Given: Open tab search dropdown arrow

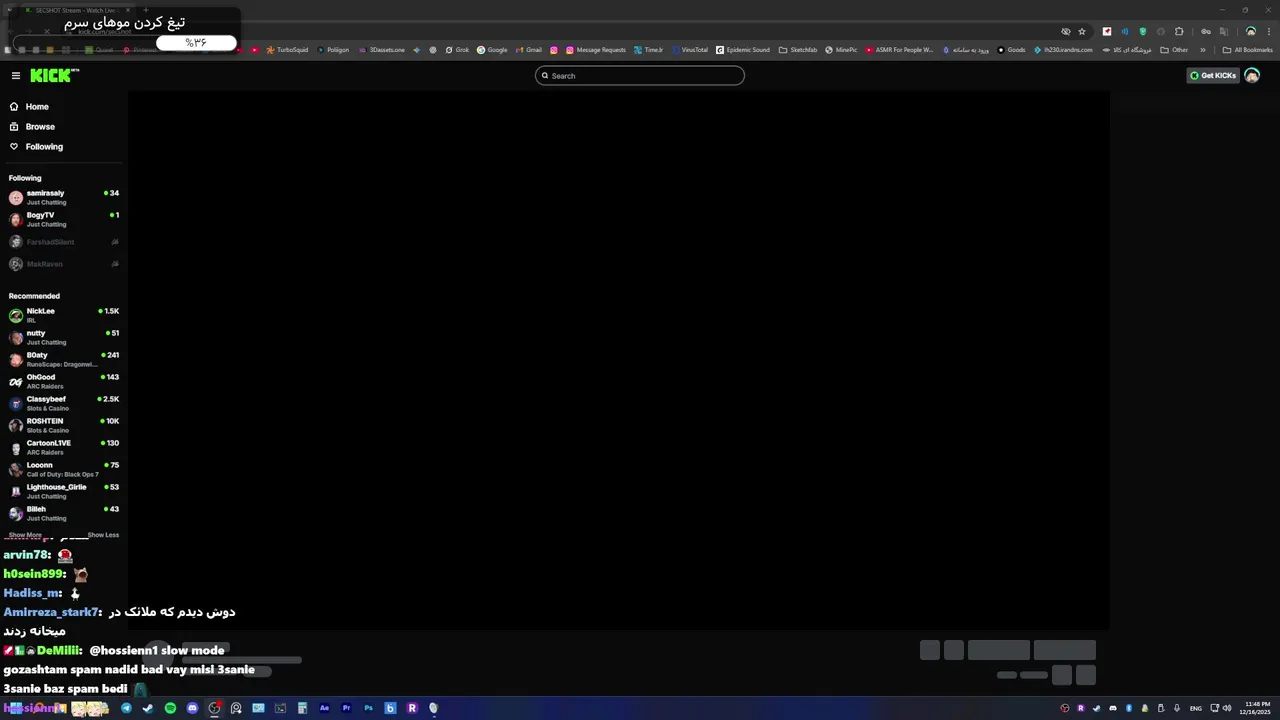Looking at the screenshot, I should [10, 10].
